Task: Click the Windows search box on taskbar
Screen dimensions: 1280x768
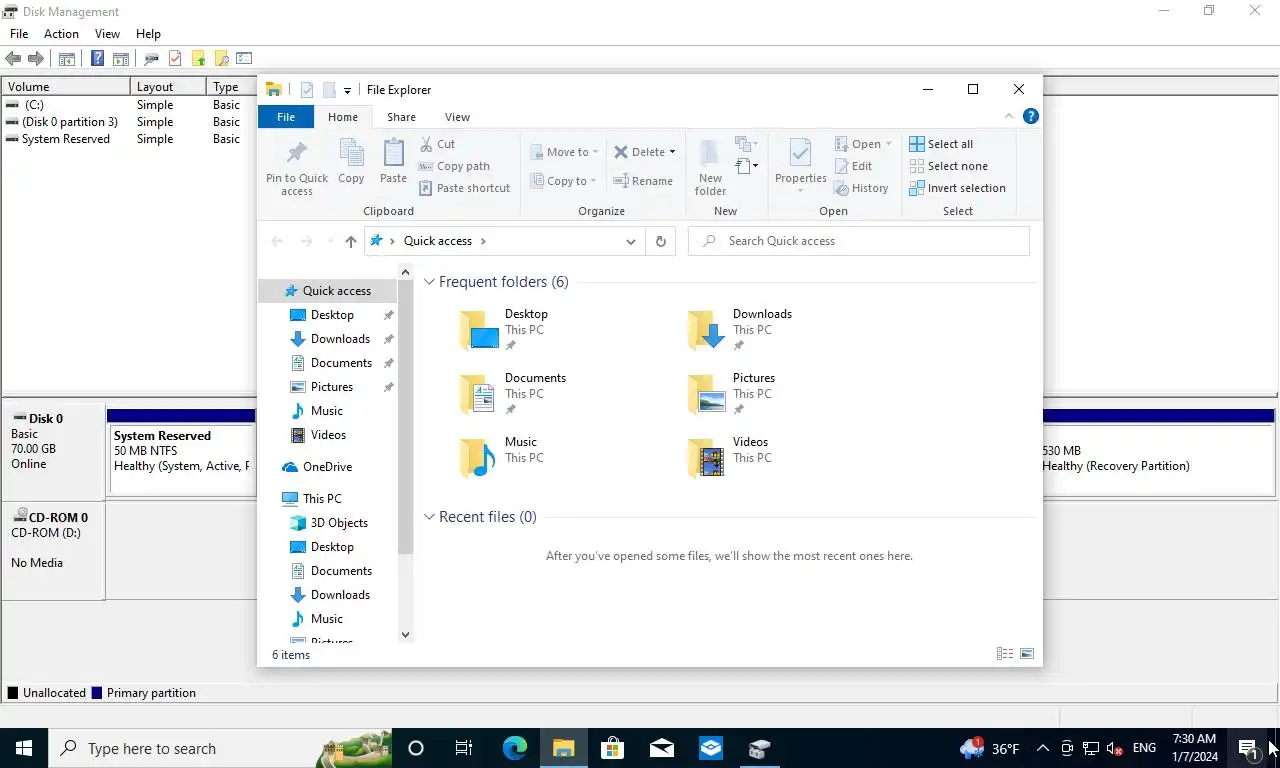Action: (220, 748)
